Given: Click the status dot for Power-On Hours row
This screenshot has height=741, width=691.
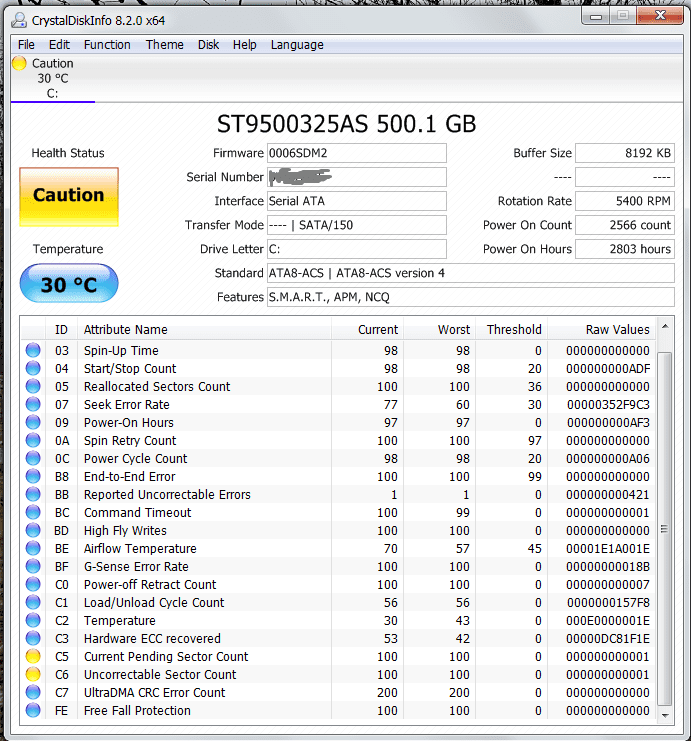Looking at the screenshot, I should [33, 422].
